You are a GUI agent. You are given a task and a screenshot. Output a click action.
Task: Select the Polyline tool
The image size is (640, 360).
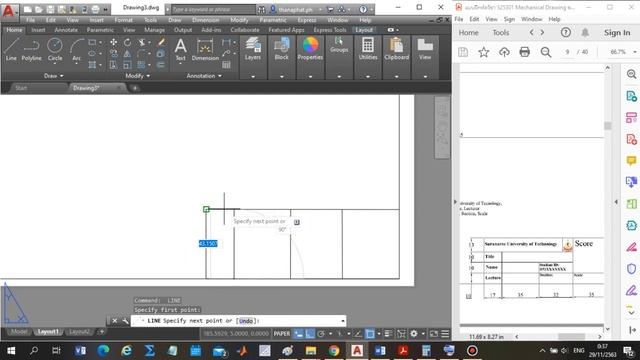31,49
